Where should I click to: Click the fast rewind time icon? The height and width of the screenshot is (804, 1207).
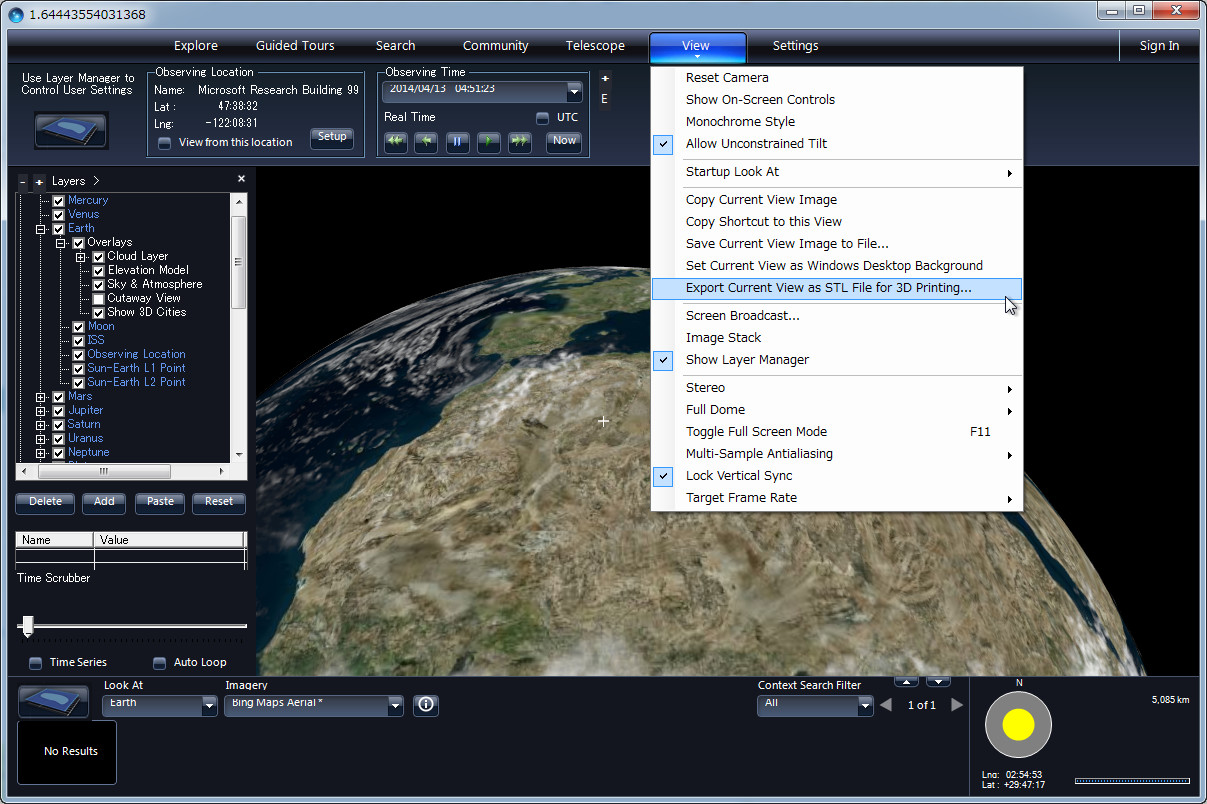pos(396,141)
